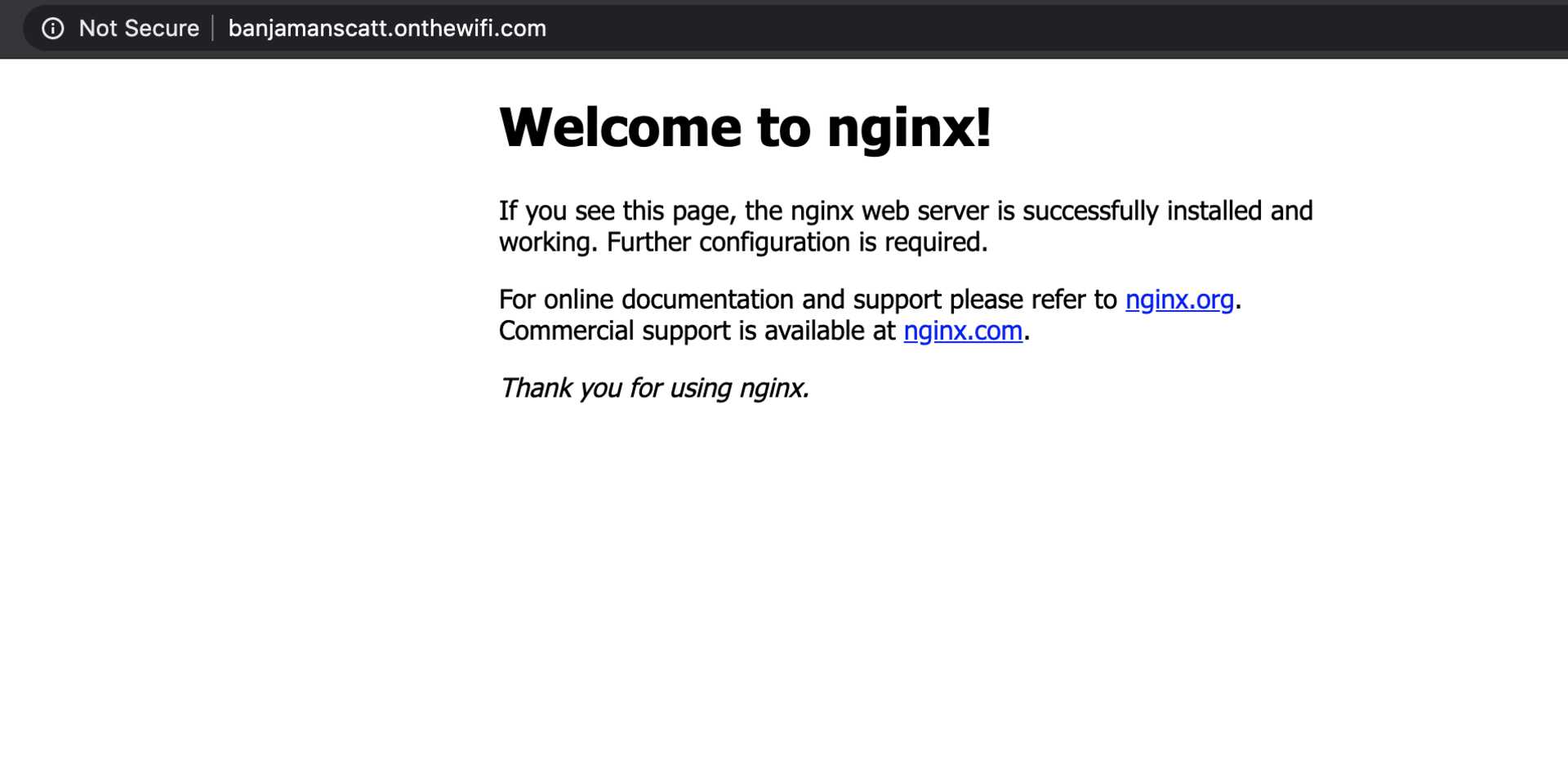The image size is (1568, 773).
Task: Click the "Welcome to nginx!" heading
Action: click(x=745, y=128)
